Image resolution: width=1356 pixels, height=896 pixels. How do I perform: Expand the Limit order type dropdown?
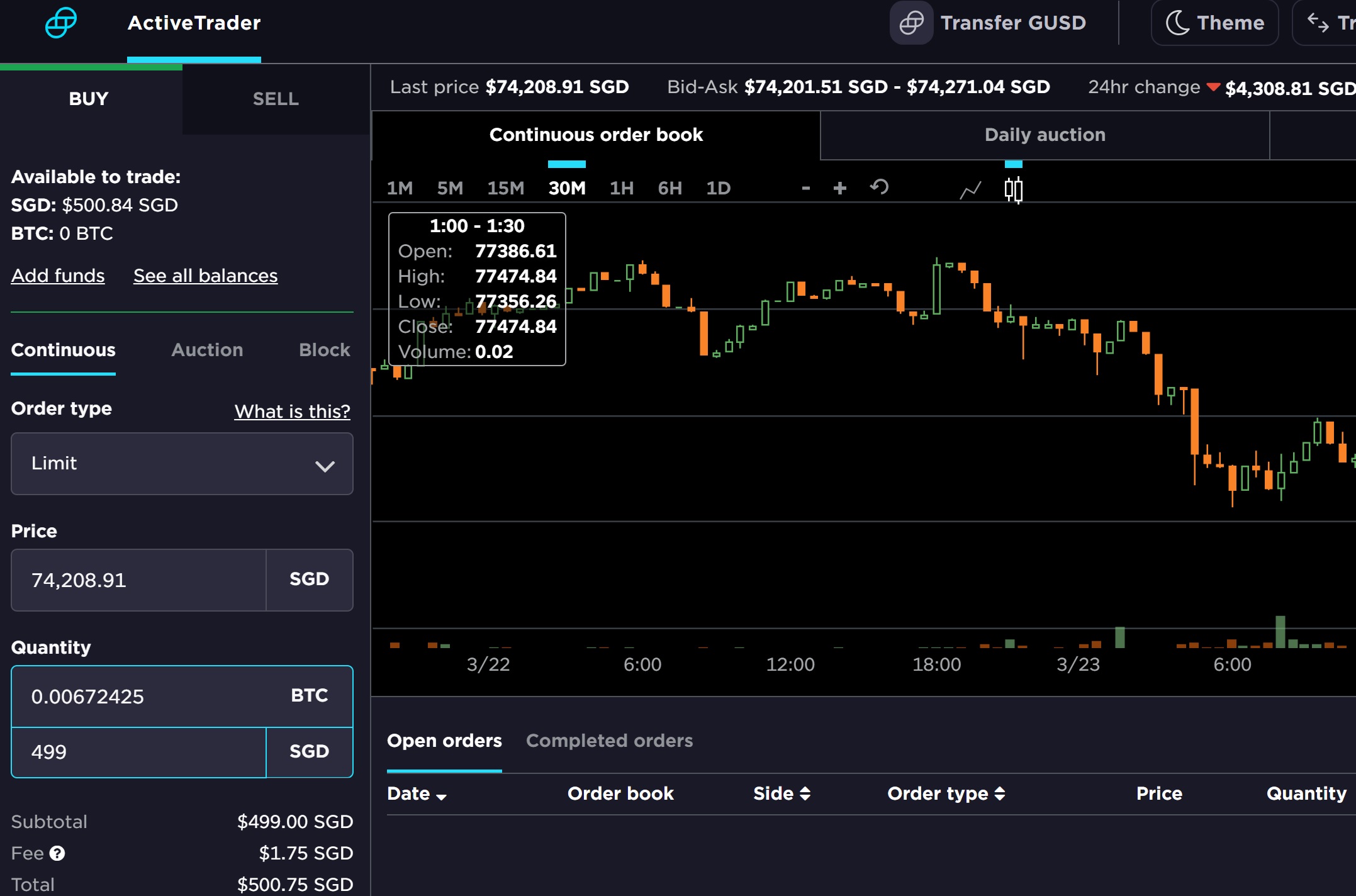click(x=182, y=464)
